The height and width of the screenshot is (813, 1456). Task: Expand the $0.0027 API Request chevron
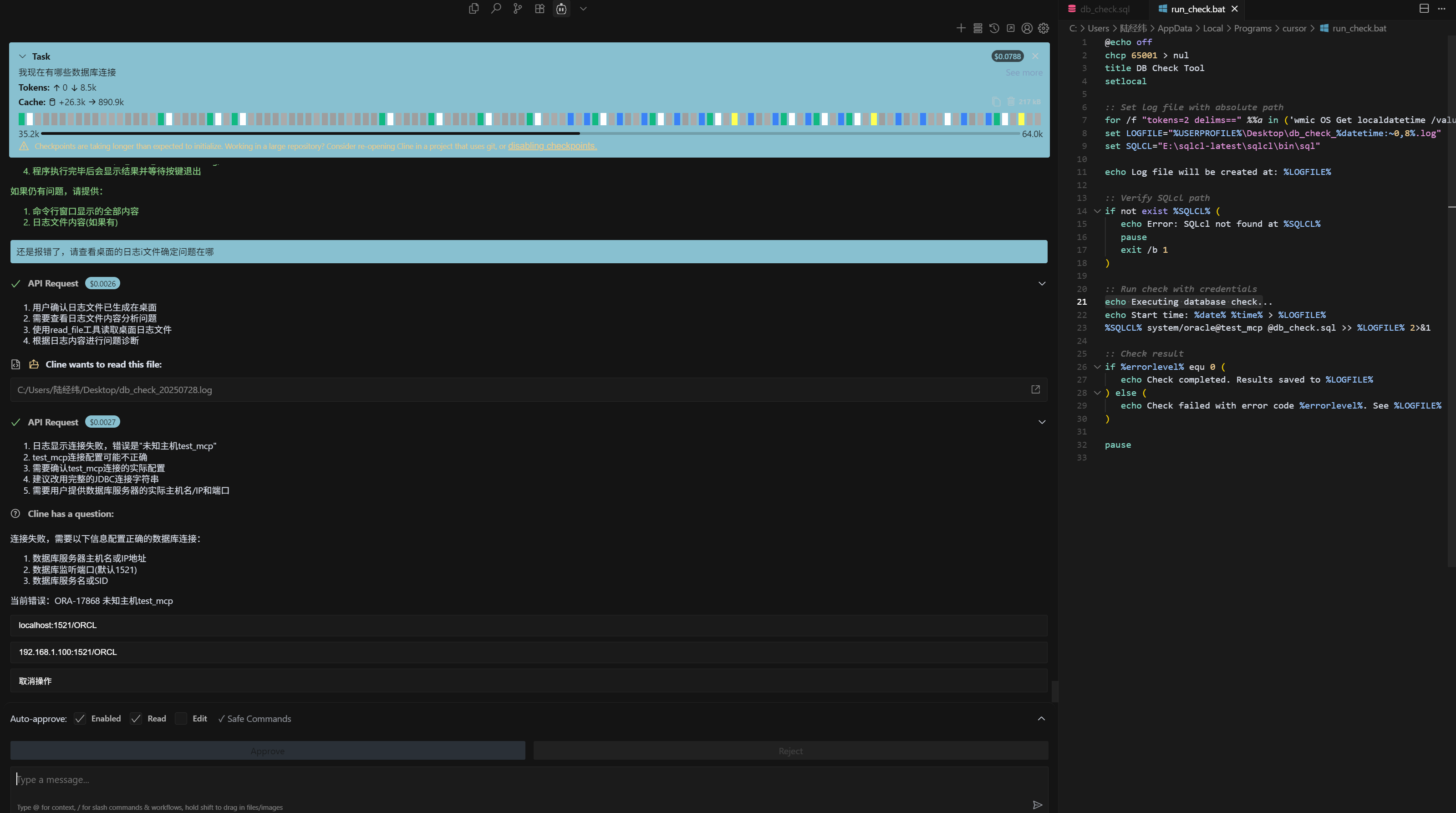pyautogui.click(x=1042, y=422)
